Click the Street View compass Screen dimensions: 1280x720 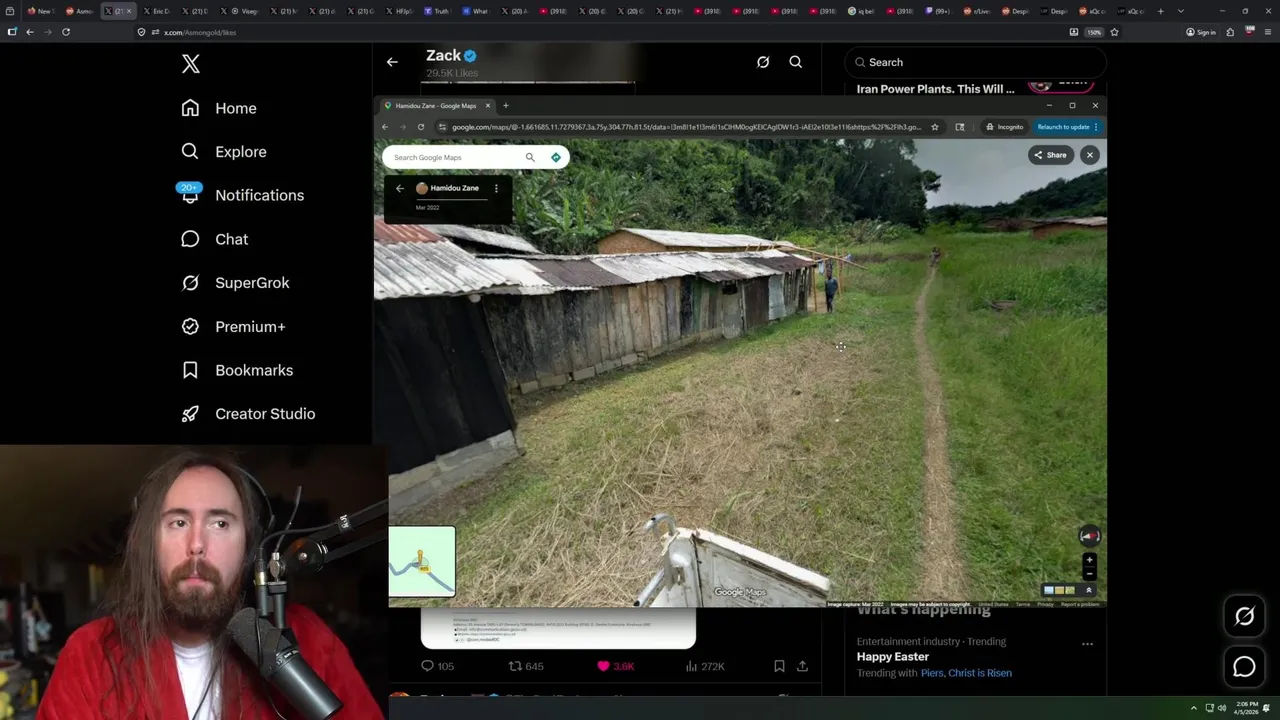click(x=1090, y=536)
